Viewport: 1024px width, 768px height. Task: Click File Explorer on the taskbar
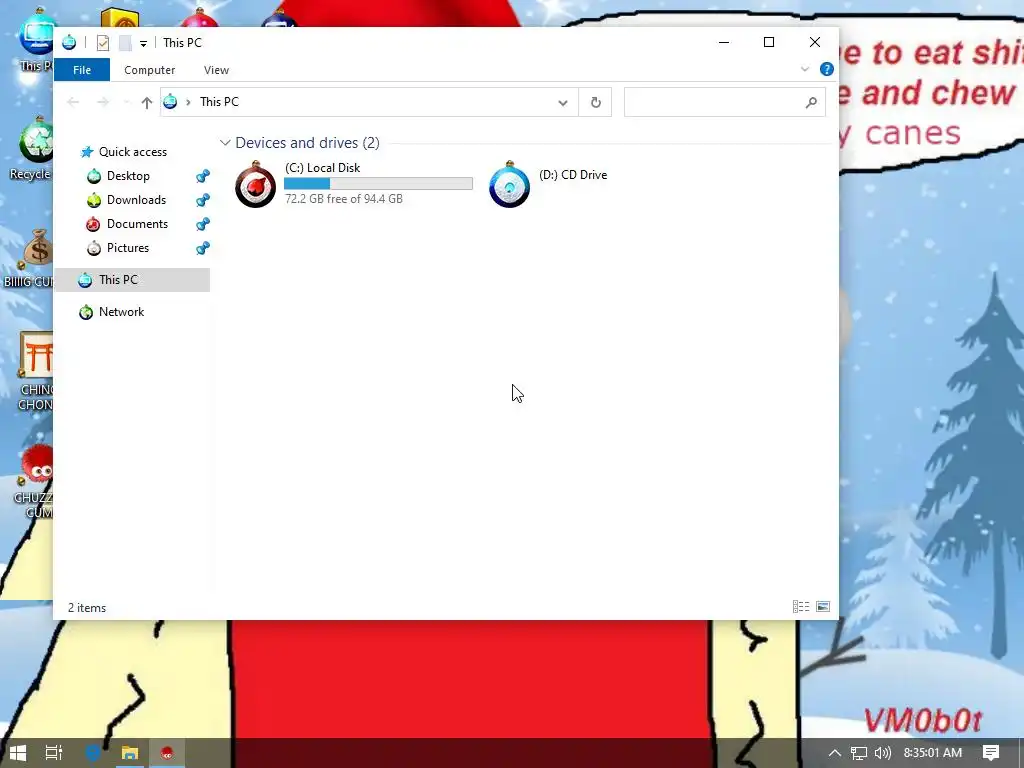pos(129,753)
